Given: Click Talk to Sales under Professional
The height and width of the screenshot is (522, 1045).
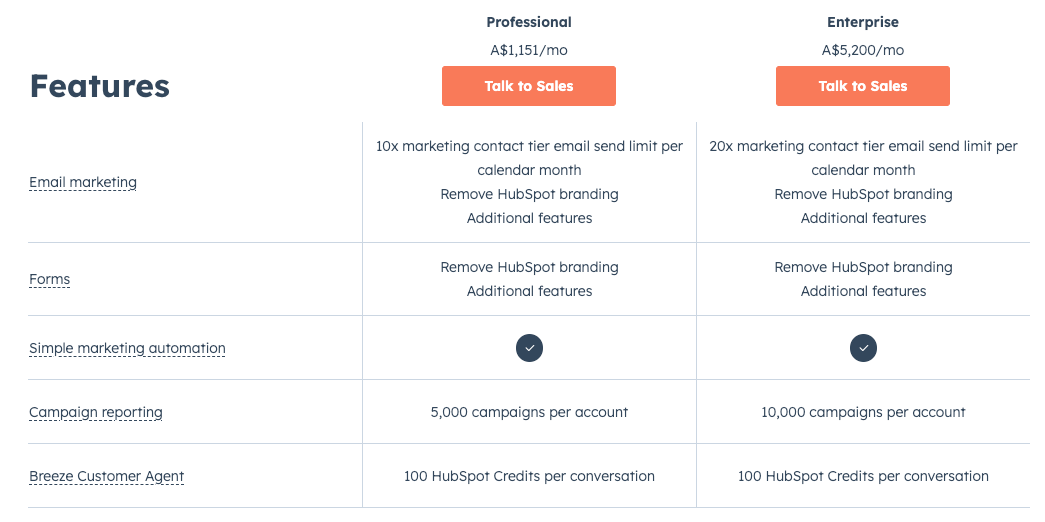Looking at the screenshot, I should tap(529, 86).
